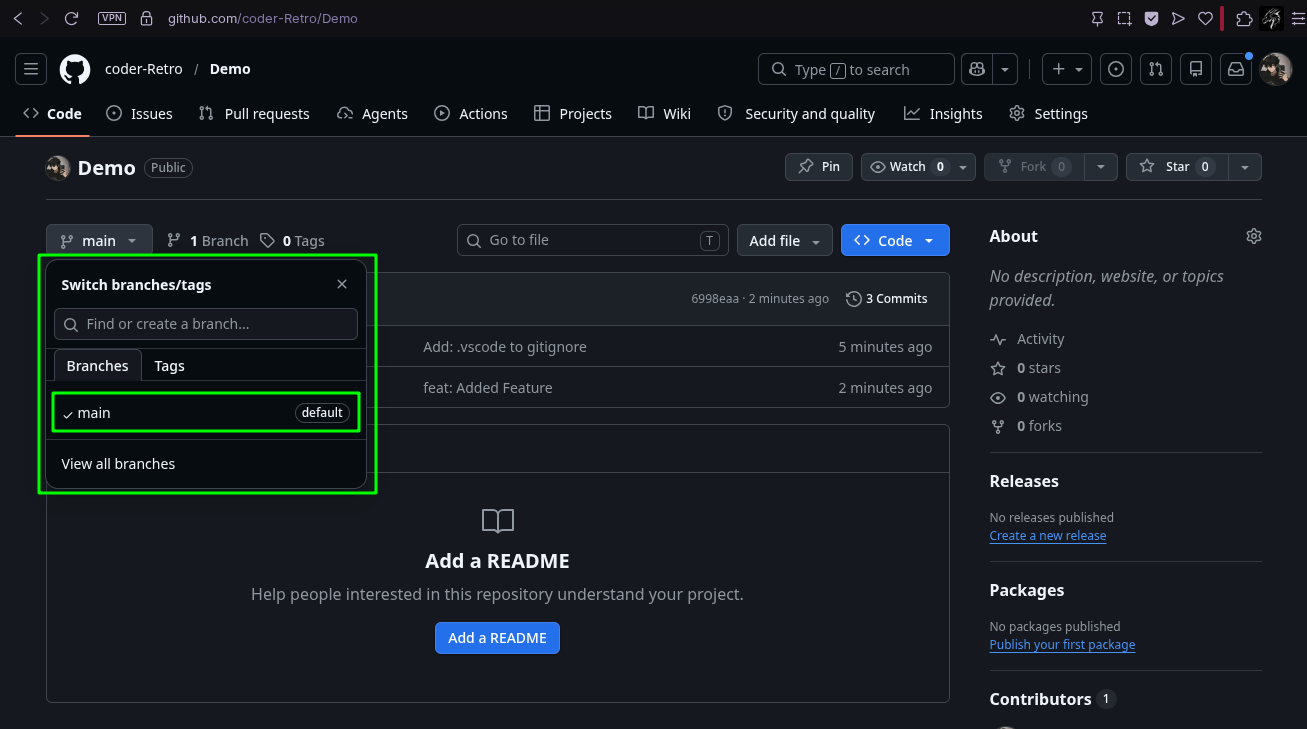Pin the Demo repository

pos(819,167)
